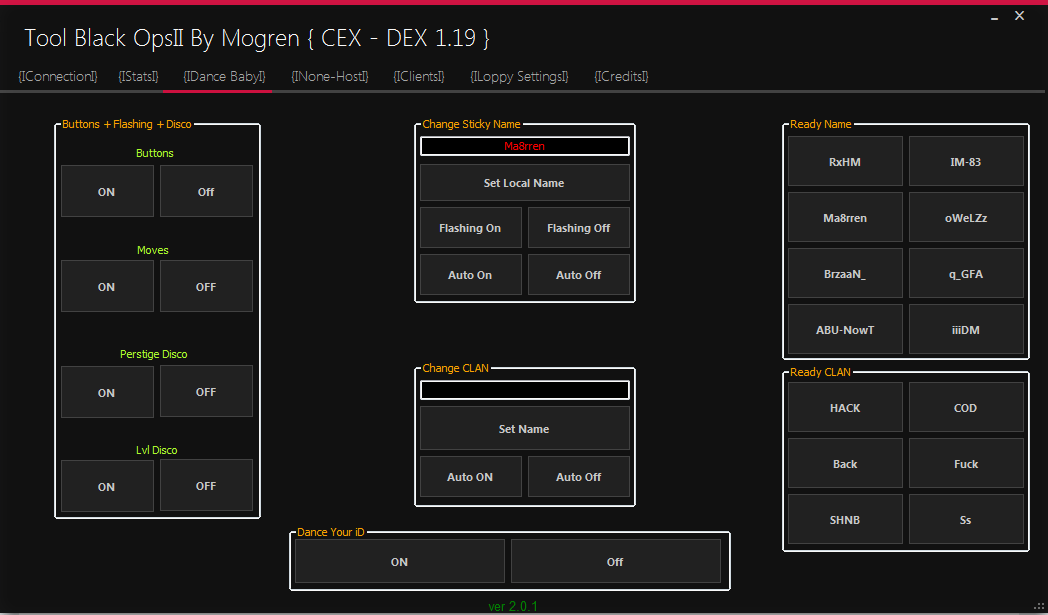Screen dimensions: 1048x615
Task: Disable Moves with OFF
Action: [x=206, y=286]
